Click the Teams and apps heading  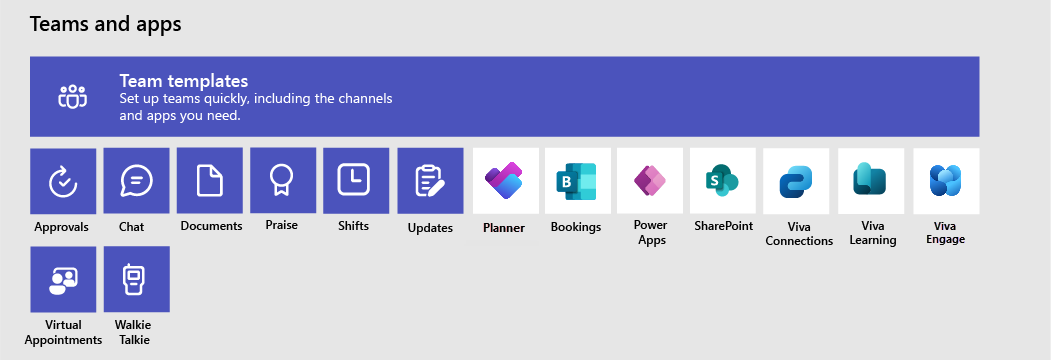[105, 24]
